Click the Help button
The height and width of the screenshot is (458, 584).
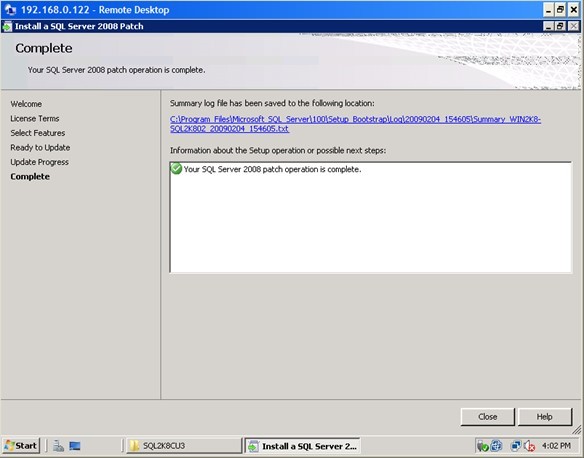pos(545,417)
